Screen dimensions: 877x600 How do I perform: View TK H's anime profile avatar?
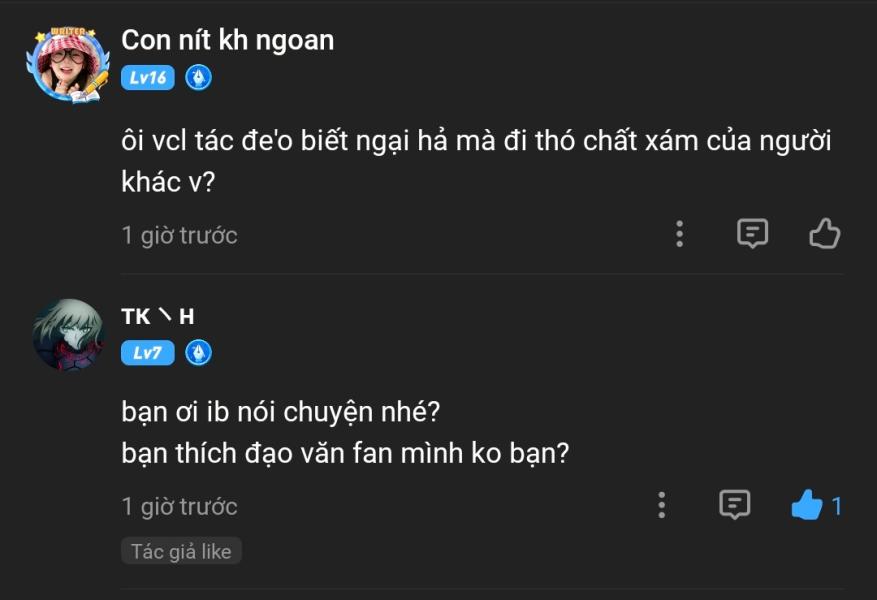(68, 334)
